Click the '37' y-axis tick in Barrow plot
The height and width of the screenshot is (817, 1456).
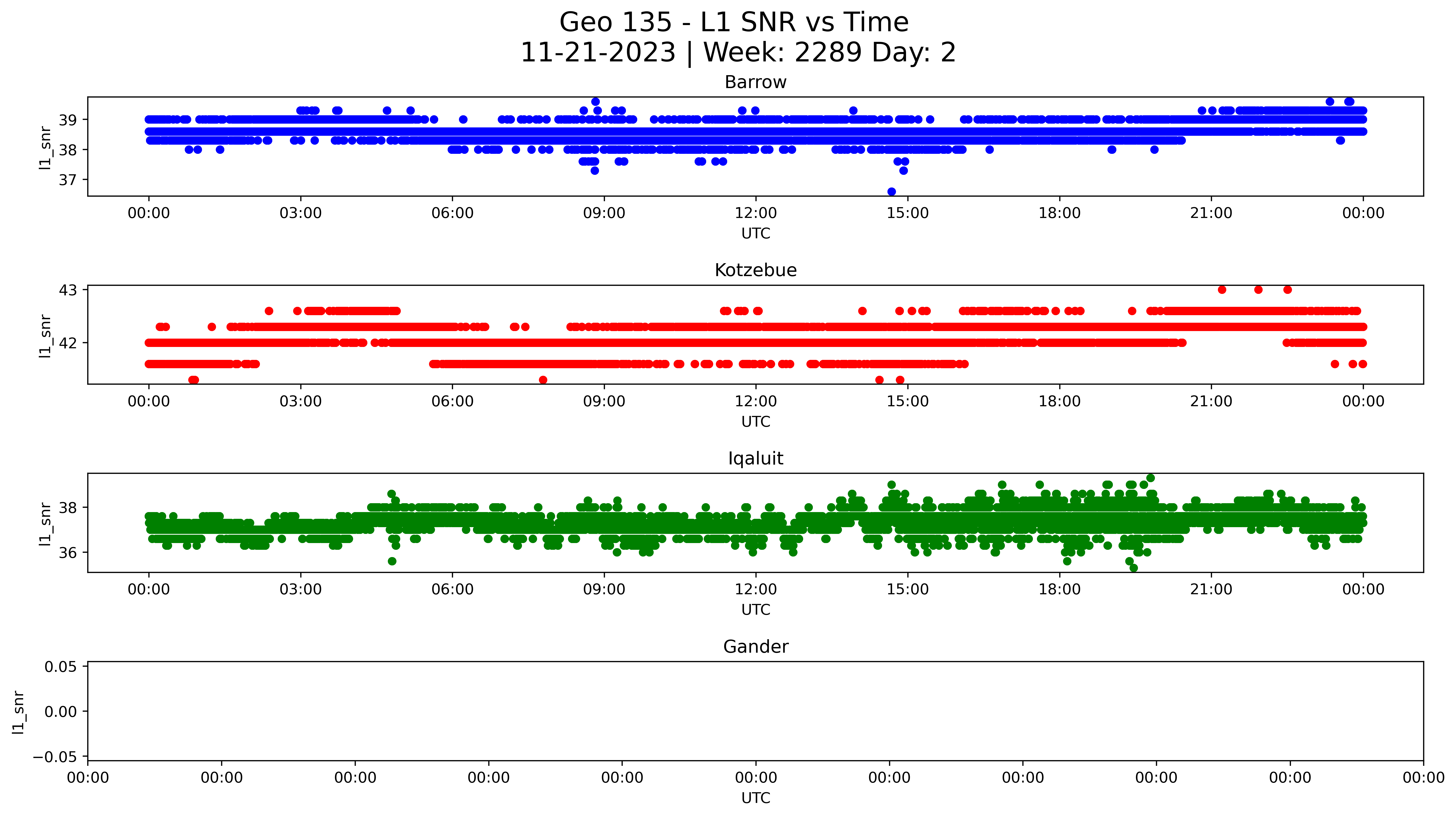[x=68, y=180]
